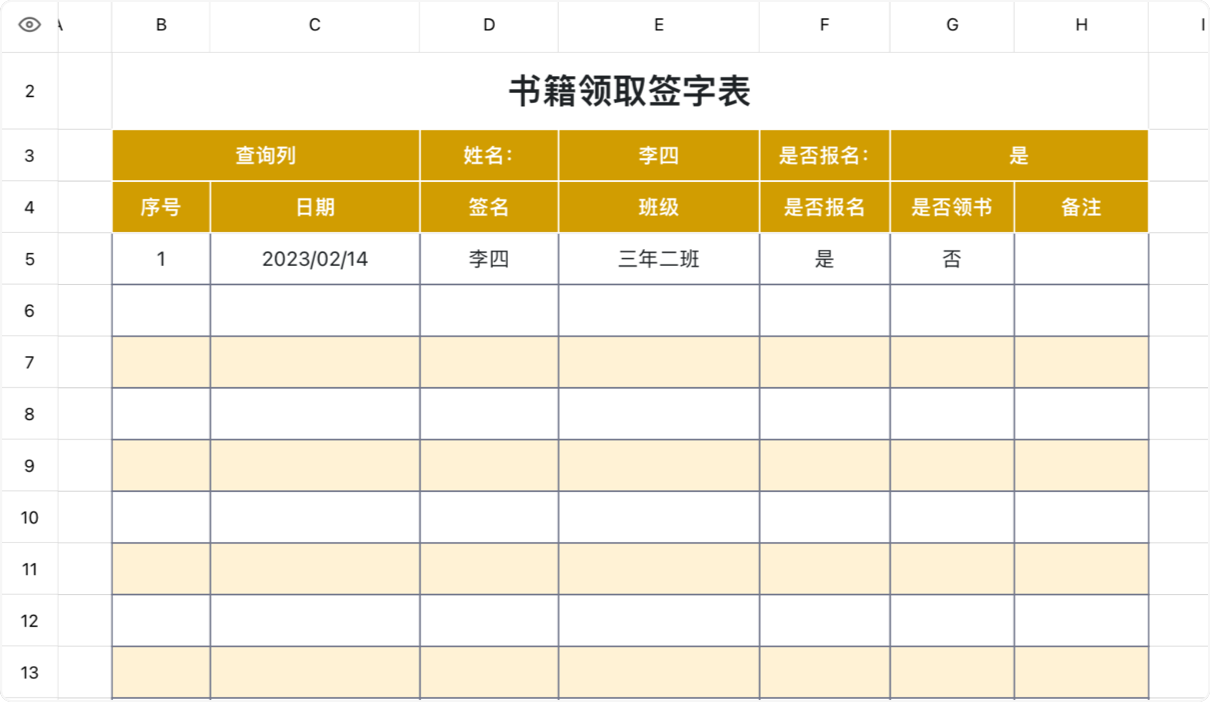Image resolution: width=1210 pixels, height=702 pixels.
Task: Click the 班级 column heading
Action: (x=659, y=207)
